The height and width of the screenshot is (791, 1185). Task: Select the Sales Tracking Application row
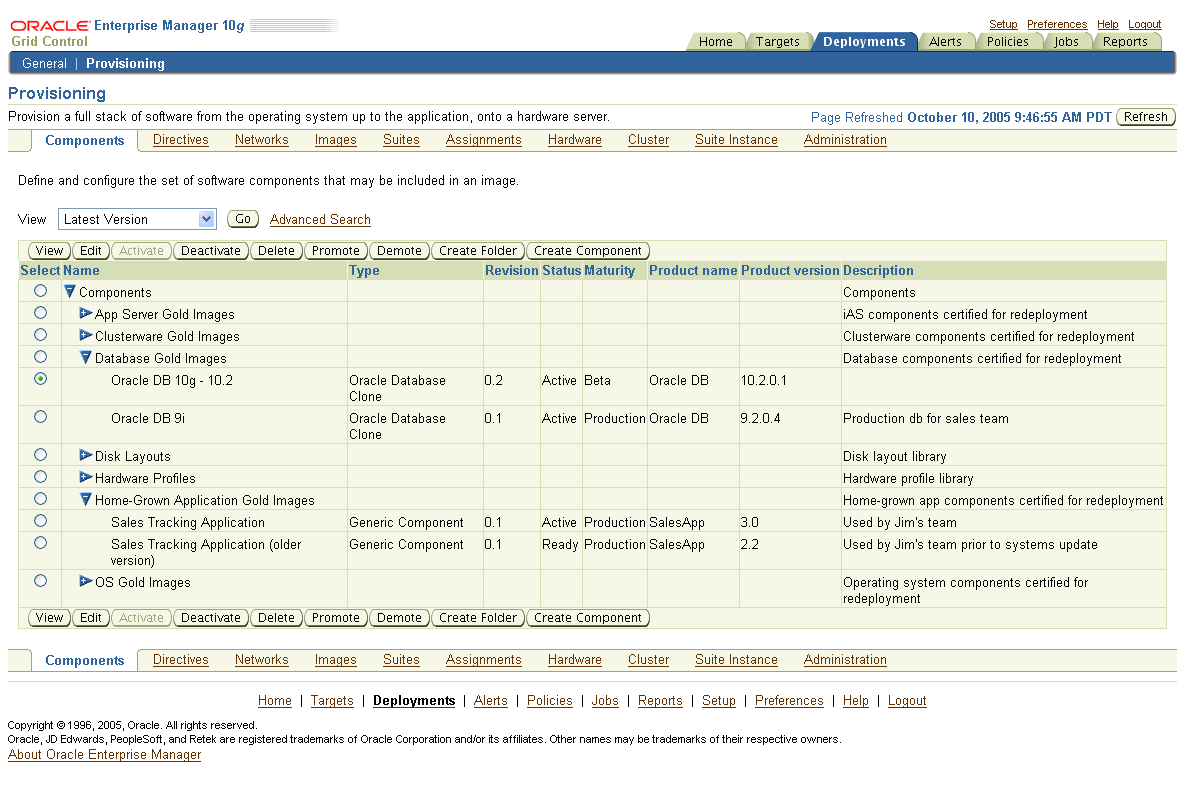point(38,521)
